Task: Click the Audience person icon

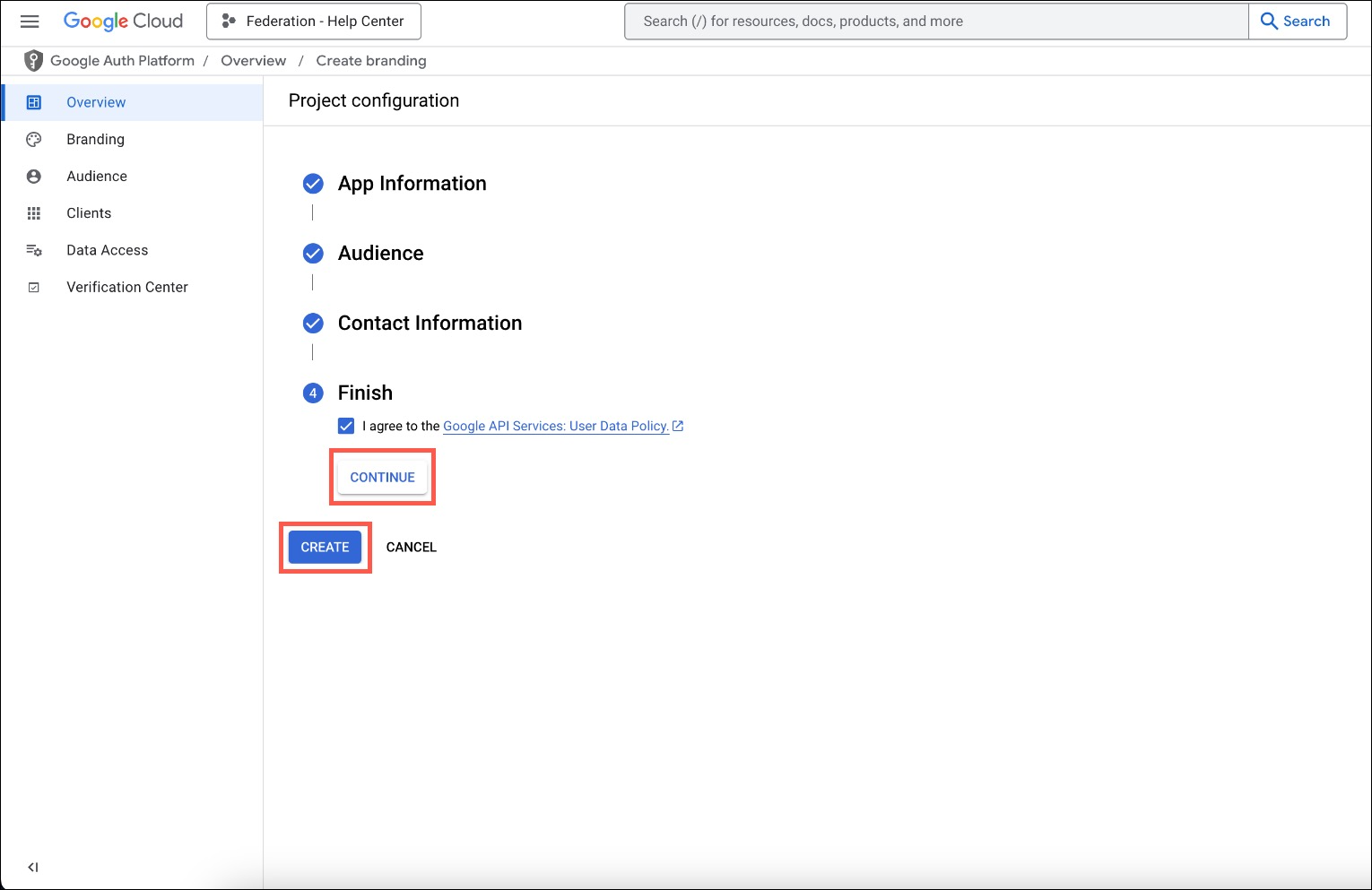Action: 34,176
